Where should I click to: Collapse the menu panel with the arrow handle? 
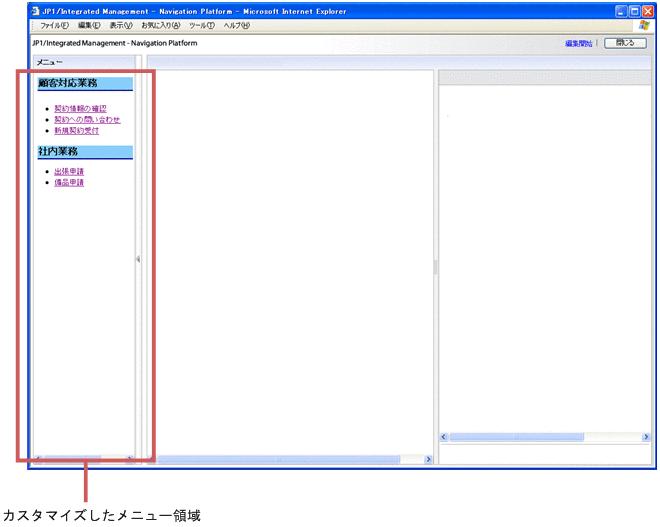coord(138,259)
